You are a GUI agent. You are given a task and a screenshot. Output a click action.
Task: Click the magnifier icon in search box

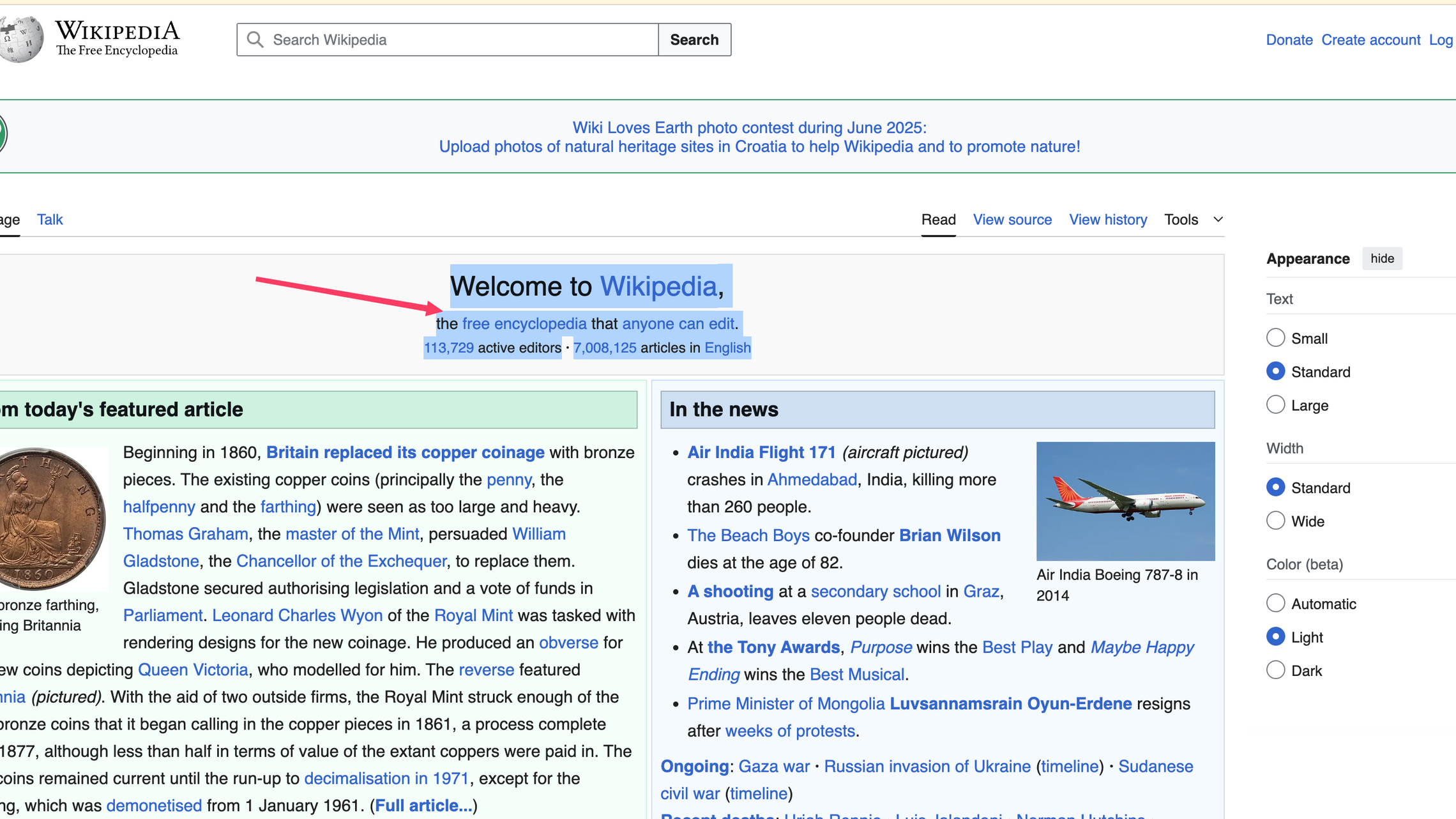click(255, 40)
